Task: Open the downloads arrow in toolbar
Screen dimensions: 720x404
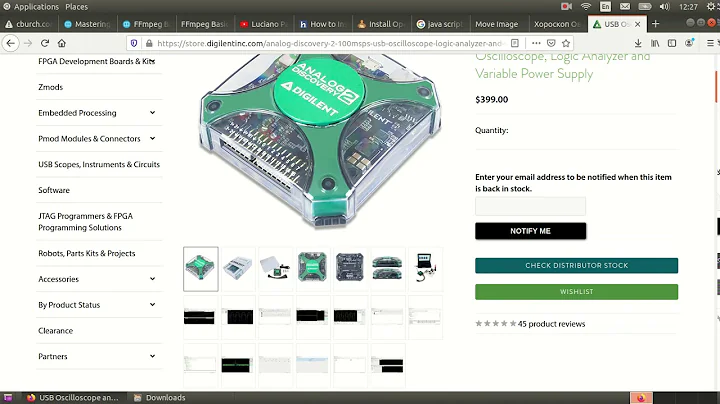Action: pos(638,43)
